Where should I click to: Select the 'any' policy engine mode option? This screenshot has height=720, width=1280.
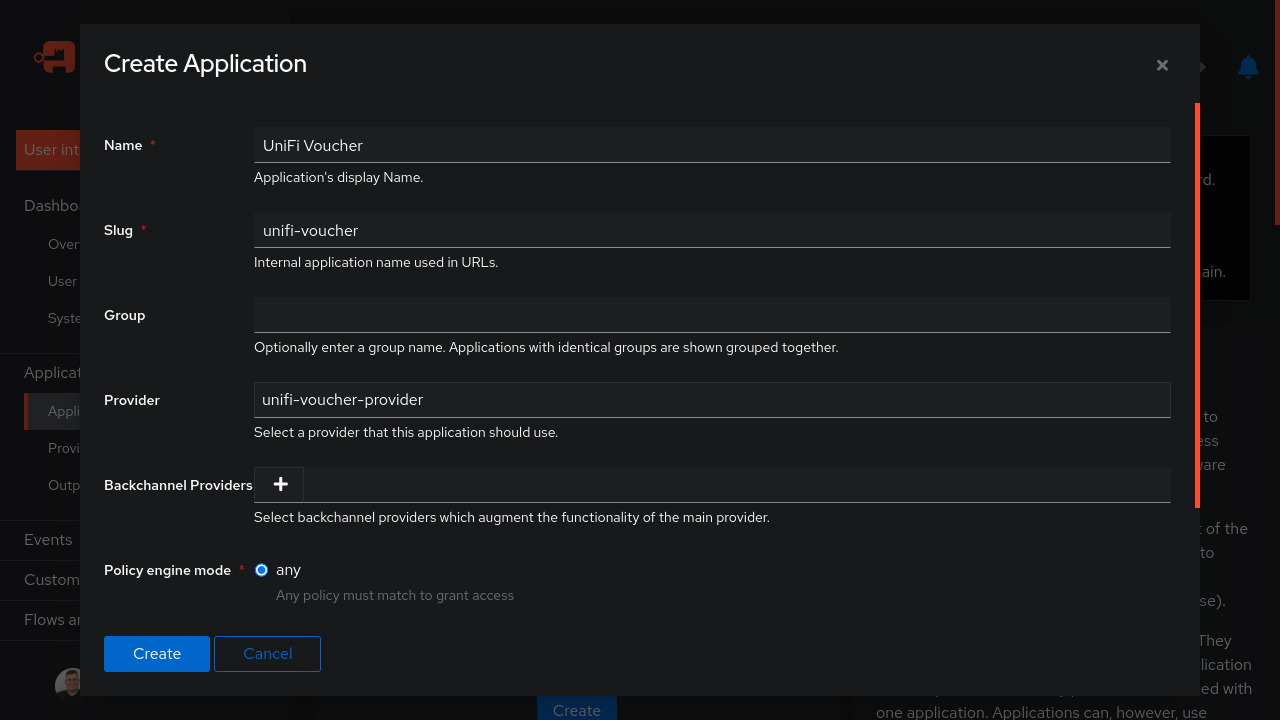261,569
